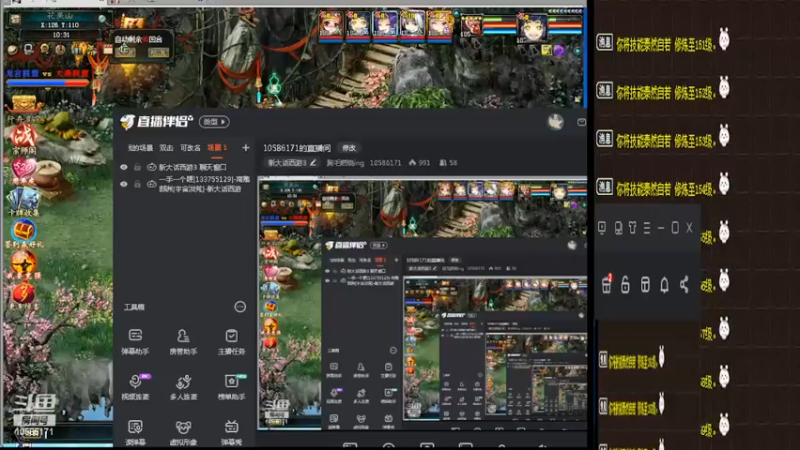
Task: Click the unlock icon in right floating toolbar
Action: [625, 285]
